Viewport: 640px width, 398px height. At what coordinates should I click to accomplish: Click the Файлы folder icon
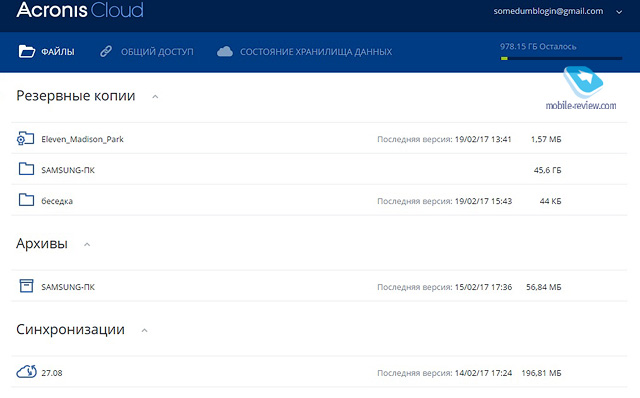(x=27, y=51)
